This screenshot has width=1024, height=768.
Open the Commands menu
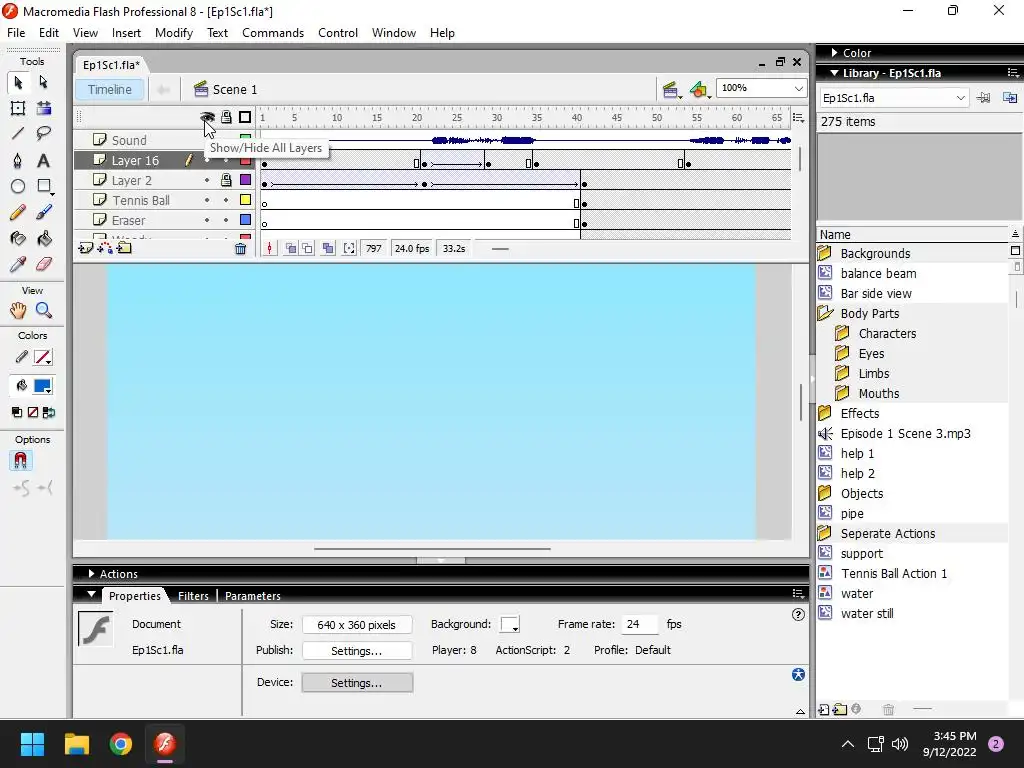tap(273, 33)
